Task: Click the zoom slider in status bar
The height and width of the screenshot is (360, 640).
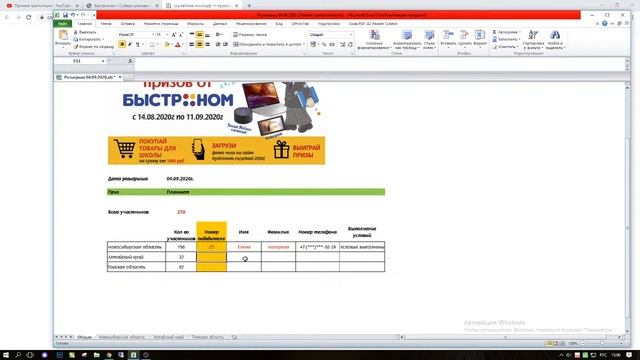Action: coord(602,344)
